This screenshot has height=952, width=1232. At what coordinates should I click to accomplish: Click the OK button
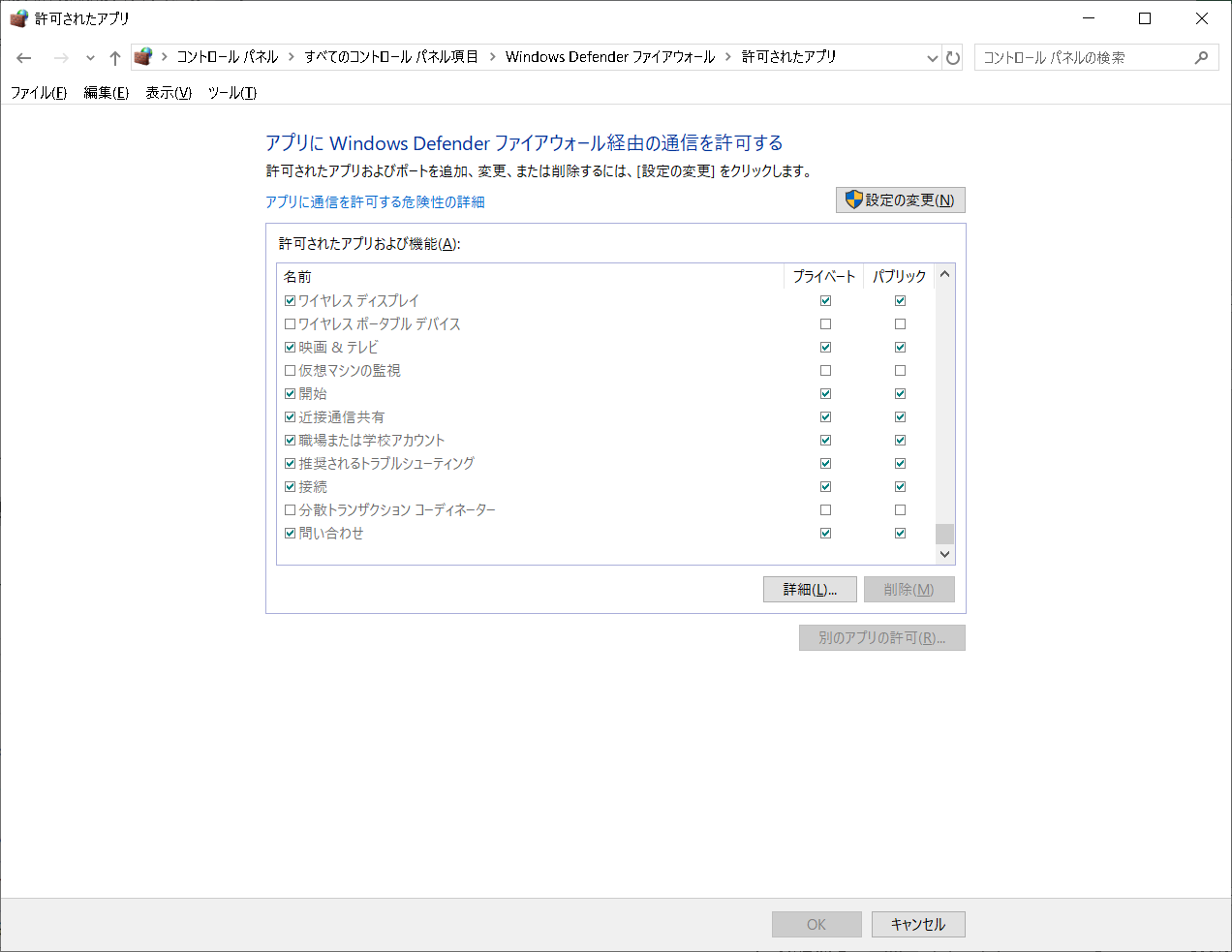pos(816,924)
